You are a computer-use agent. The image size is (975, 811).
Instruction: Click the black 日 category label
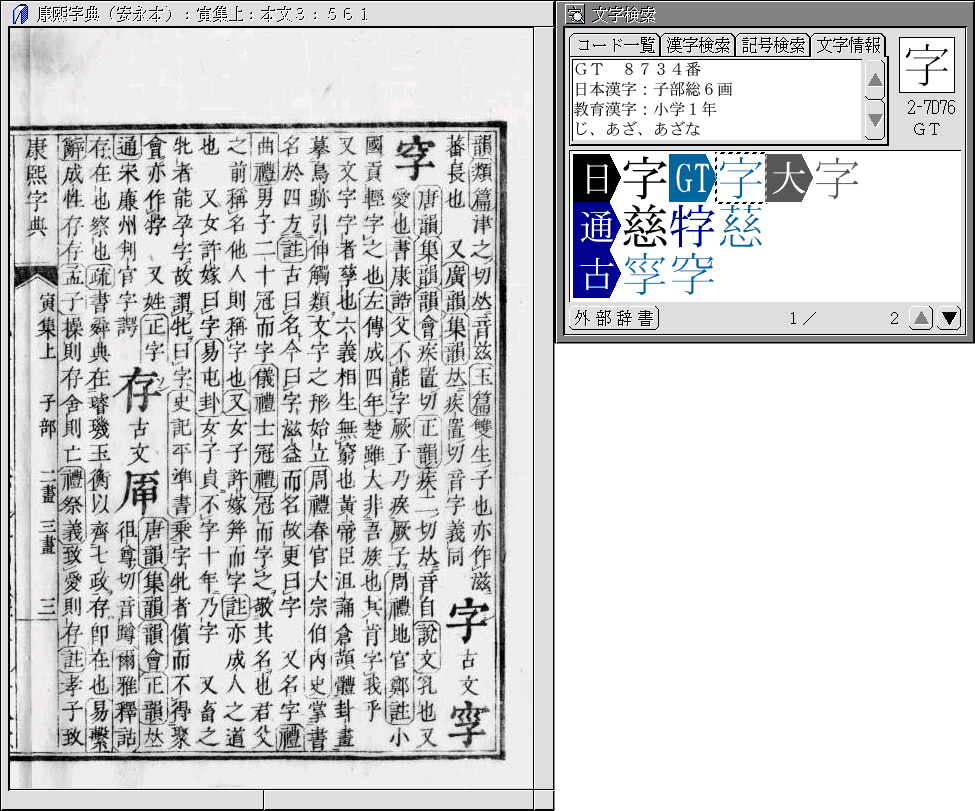coord(595,179)
